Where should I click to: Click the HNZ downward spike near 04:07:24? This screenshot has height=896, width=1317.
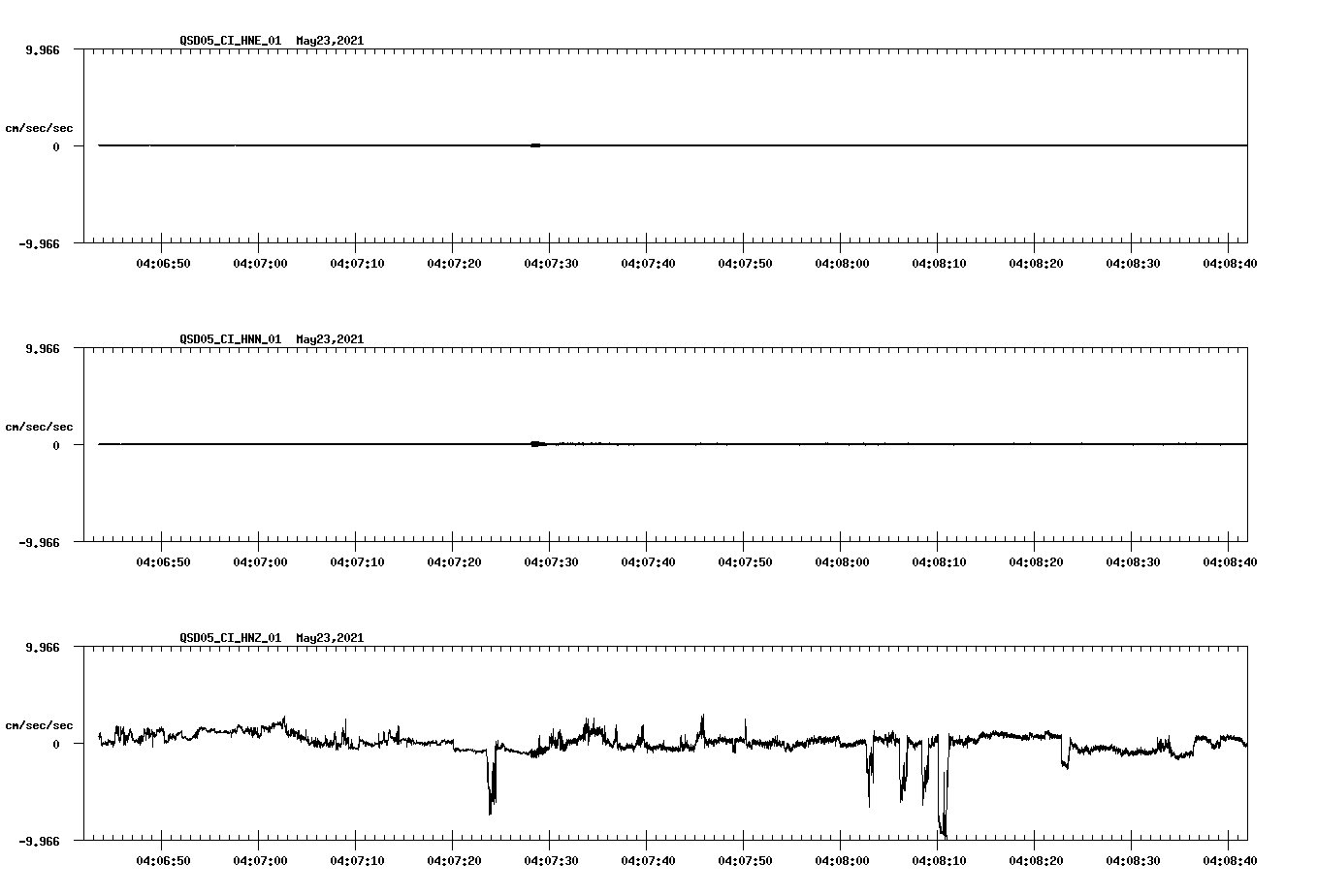(x=492, y=779)
